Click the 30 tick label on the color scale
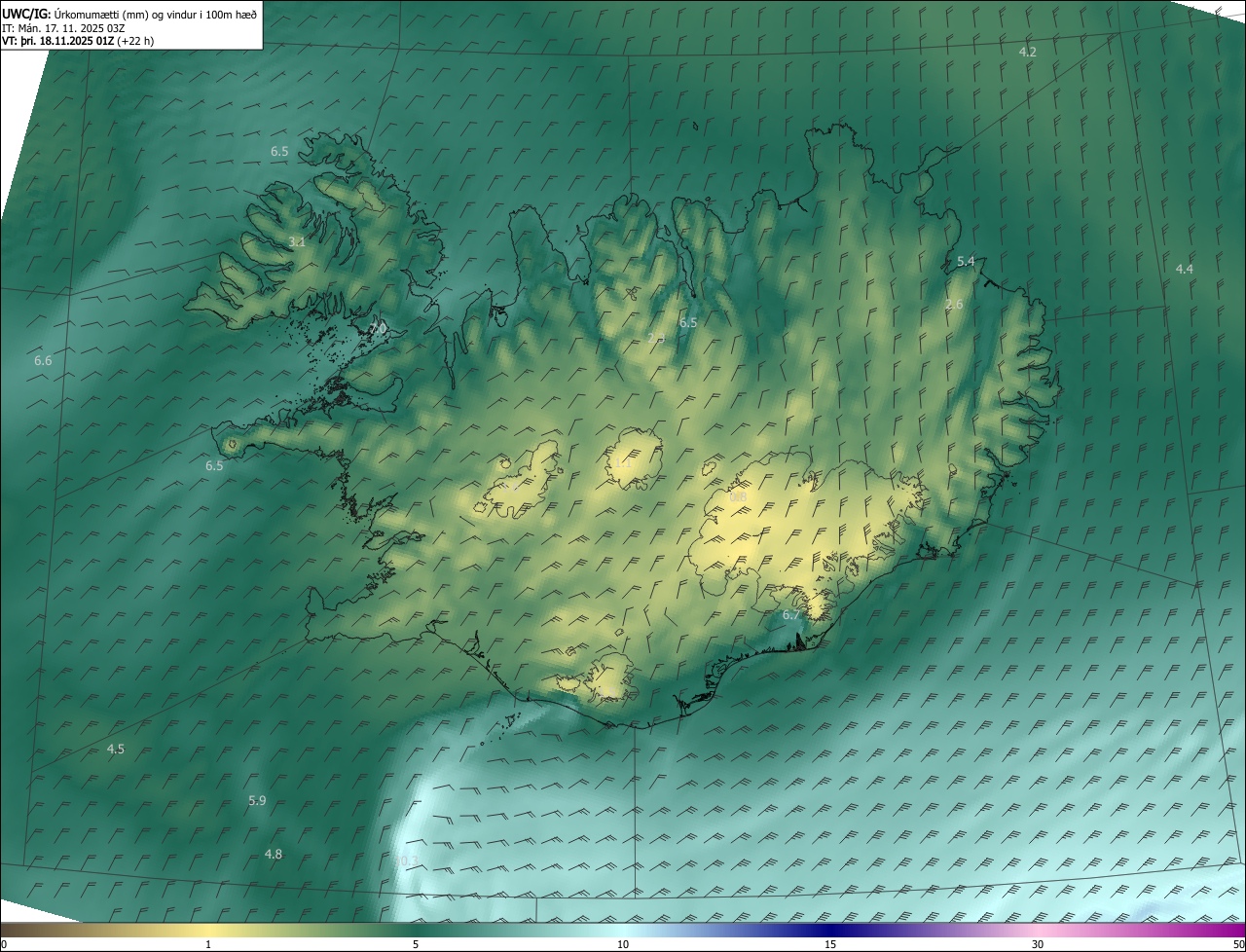Viewport: 1246px width, 952px height. point(1038,944)
